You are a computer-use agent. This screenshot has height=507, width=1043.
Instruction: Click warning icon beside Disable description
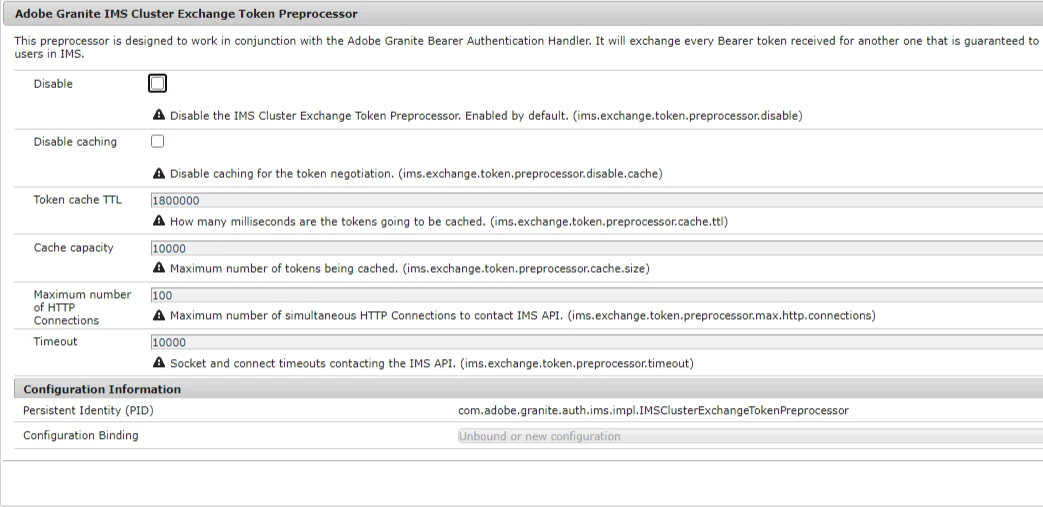point(158,115)
